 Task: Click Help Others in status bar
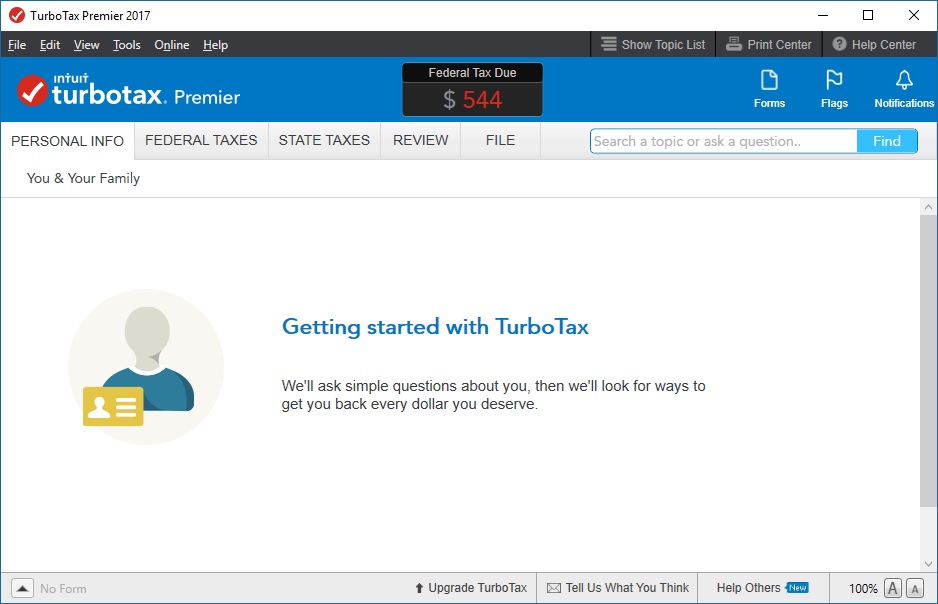pos(763,588)
